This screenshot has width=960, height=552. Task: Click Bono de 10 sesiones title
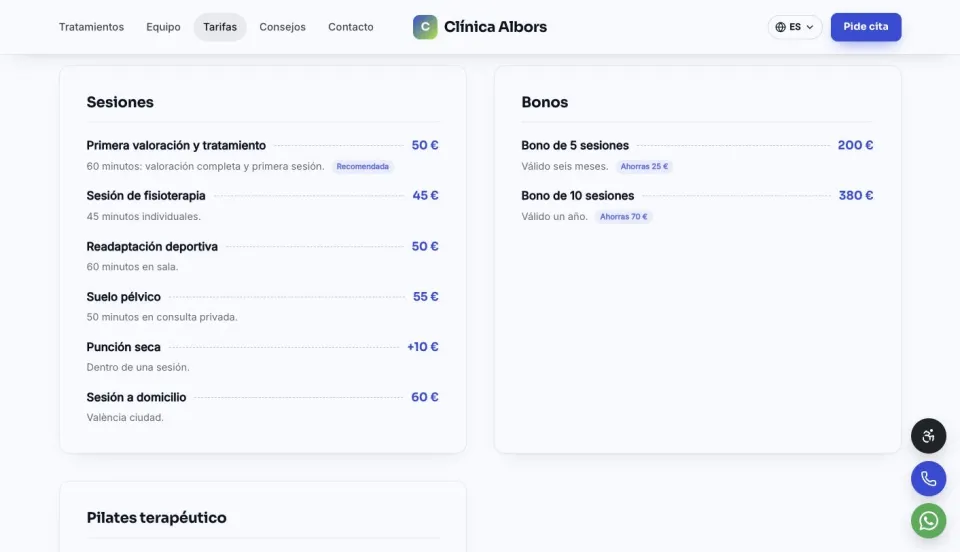pos(577,196)
